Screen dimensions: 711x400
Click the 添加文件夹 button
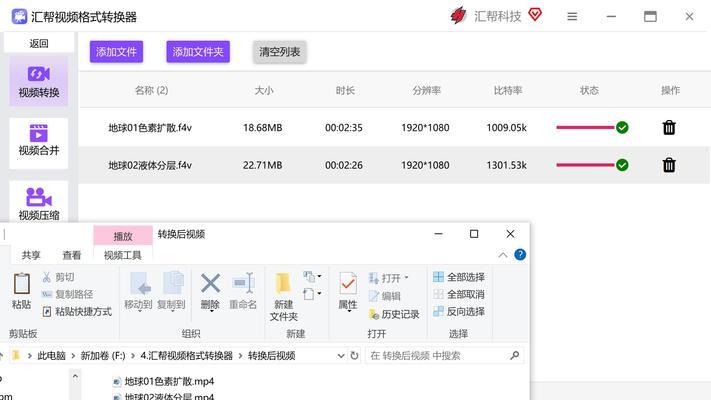198,52
